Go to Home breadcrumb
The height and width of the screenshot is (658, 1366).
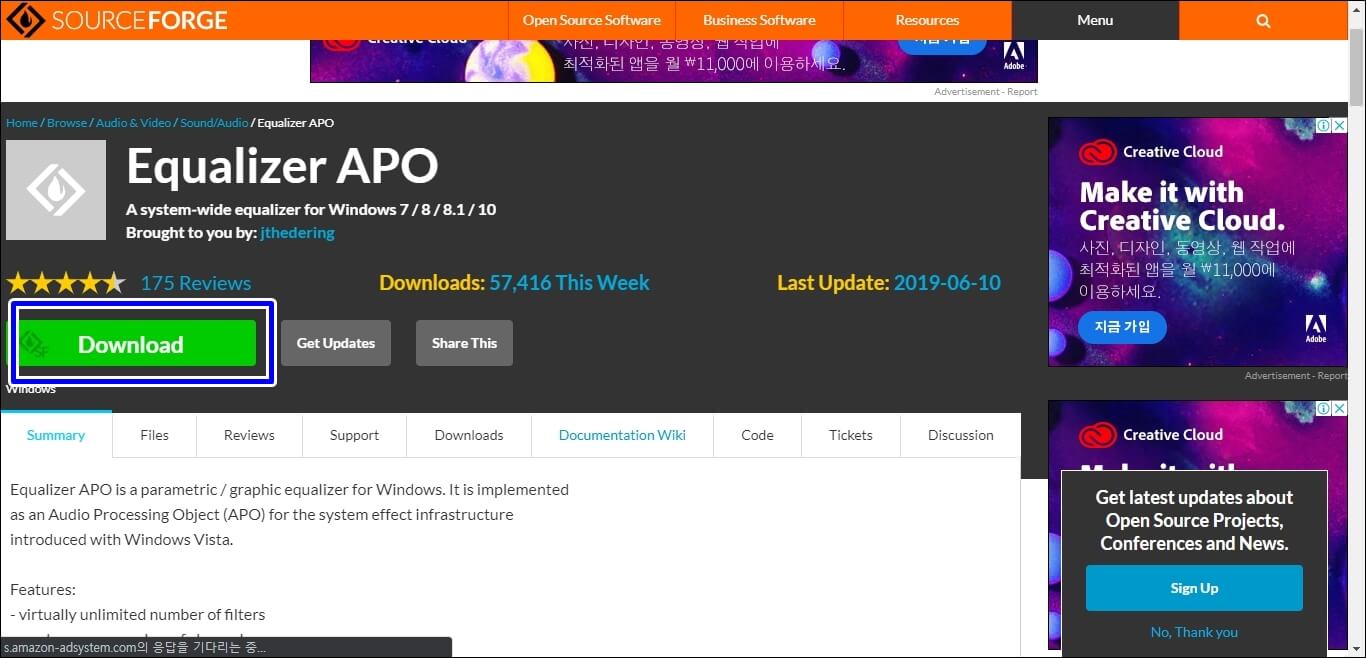[22, 123]
